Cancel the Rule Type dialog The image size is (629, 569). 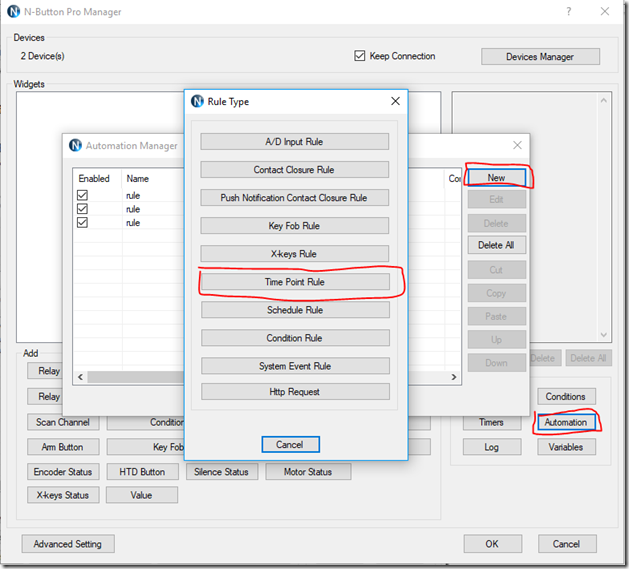(x=290, y=445)
